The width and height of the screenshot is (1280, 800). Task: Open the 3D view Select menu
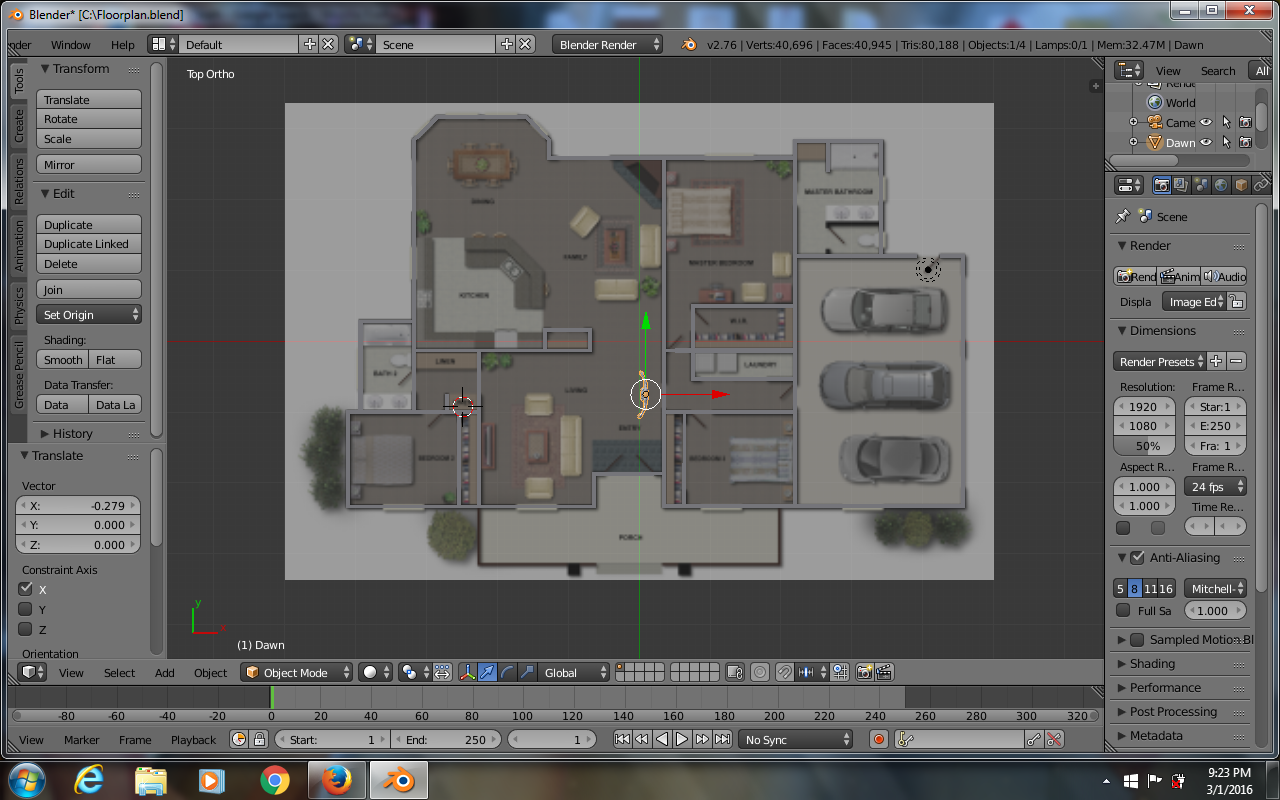pos(119,673)
